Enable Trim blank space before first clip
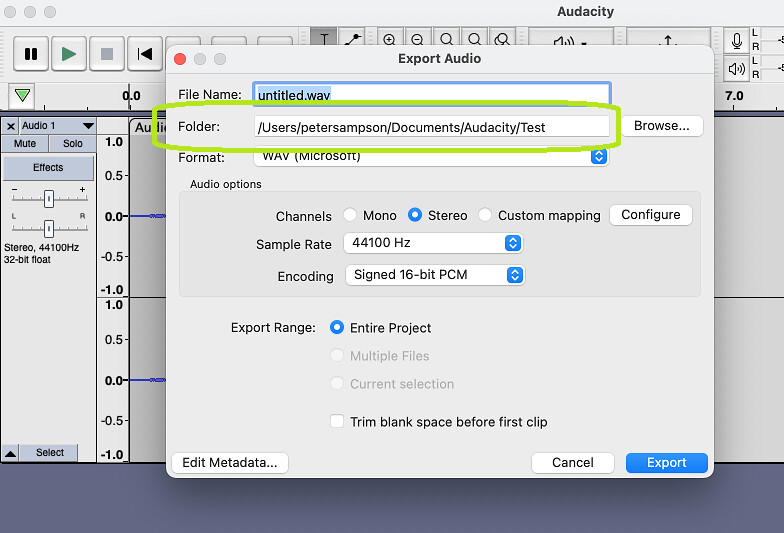 click(337, 421)
